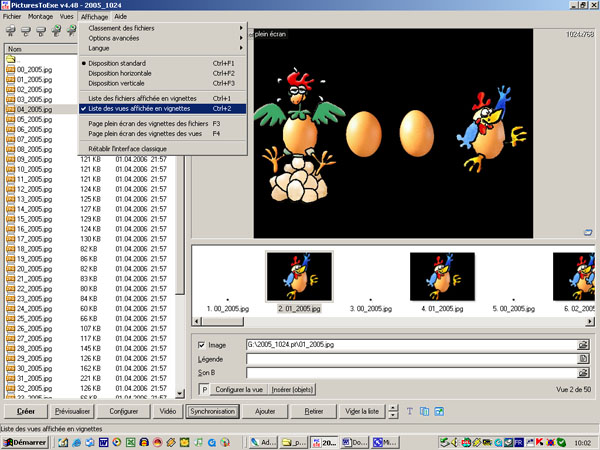Viewport: 600px width, 450px height.
Task: Click the small blue icon at preview's bottom-right corner
Action: click(x=588, y=232)
